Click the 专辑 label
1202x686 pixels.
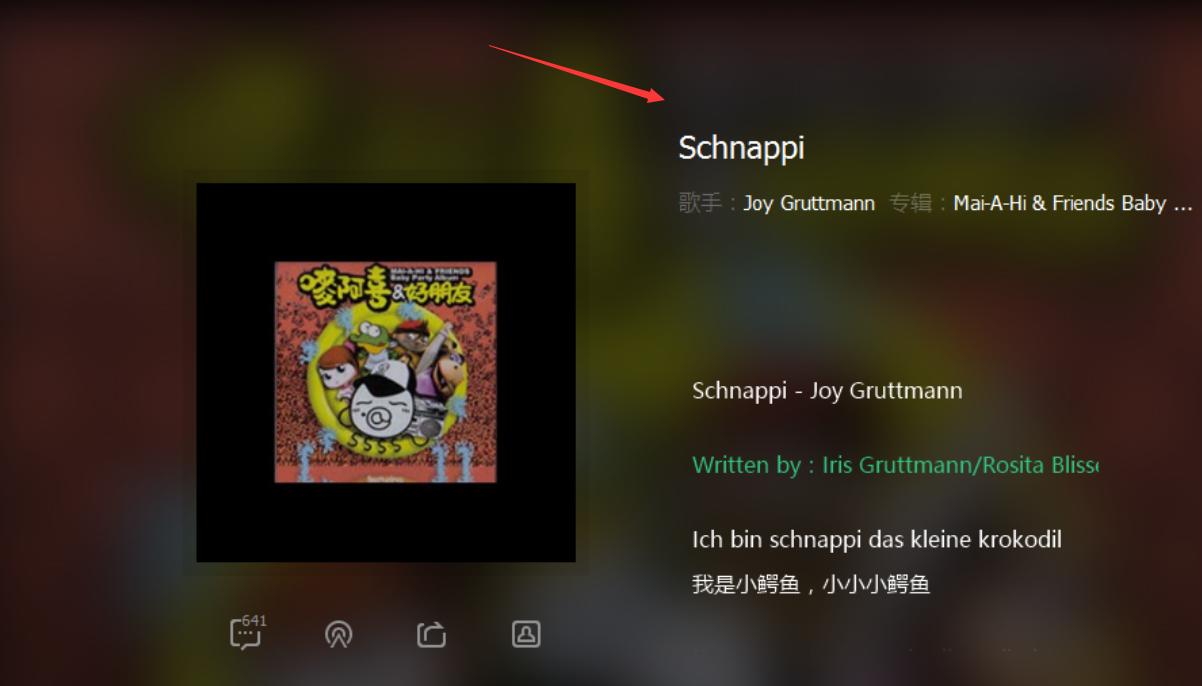911,203
